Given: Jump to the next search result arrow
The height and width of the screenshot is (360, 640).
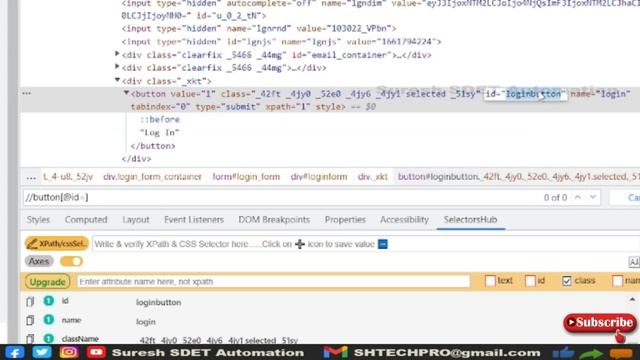Looking at the screenshot, I should [x=593, y=198].
